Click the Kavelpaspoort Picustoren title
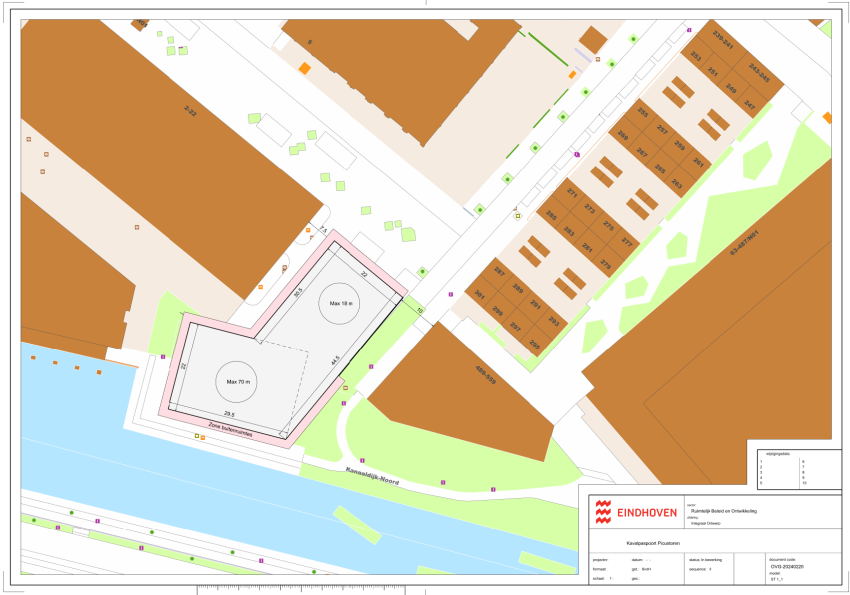 coord(653,543)
